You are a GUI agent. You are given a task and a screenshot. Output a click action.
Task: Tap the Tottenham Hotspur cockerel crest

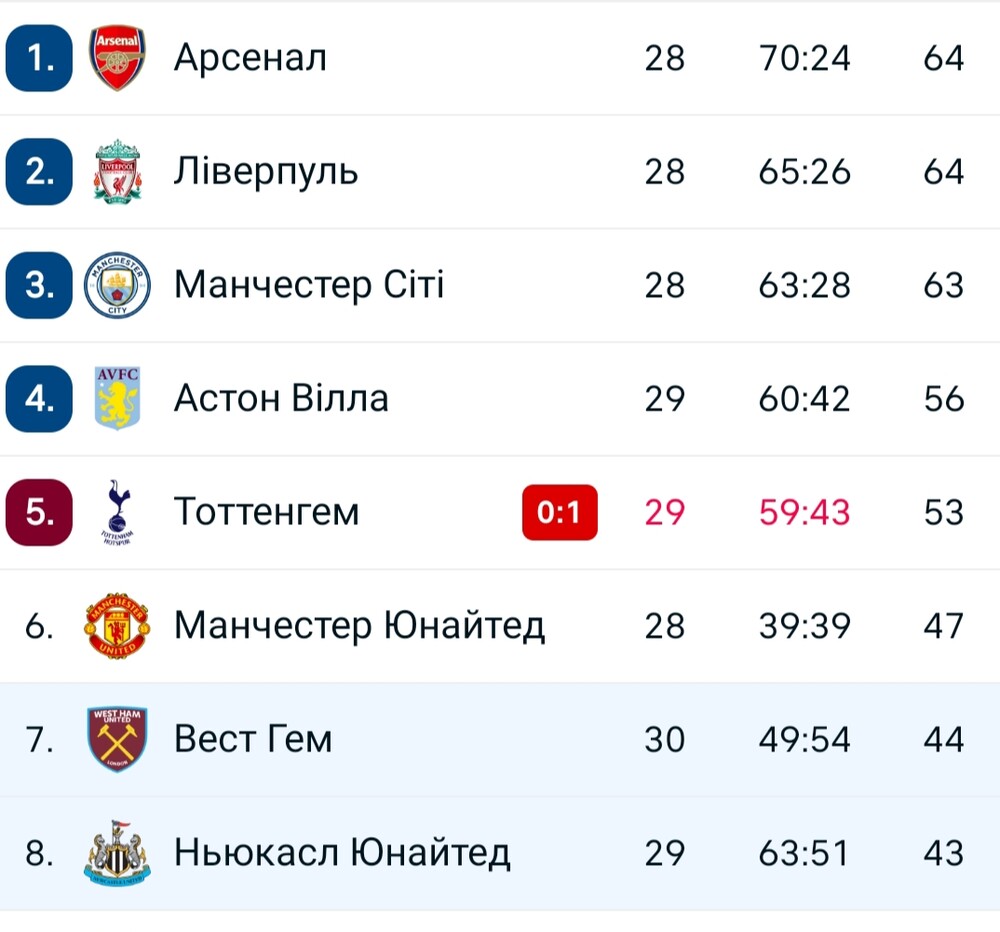coord(117,512)
